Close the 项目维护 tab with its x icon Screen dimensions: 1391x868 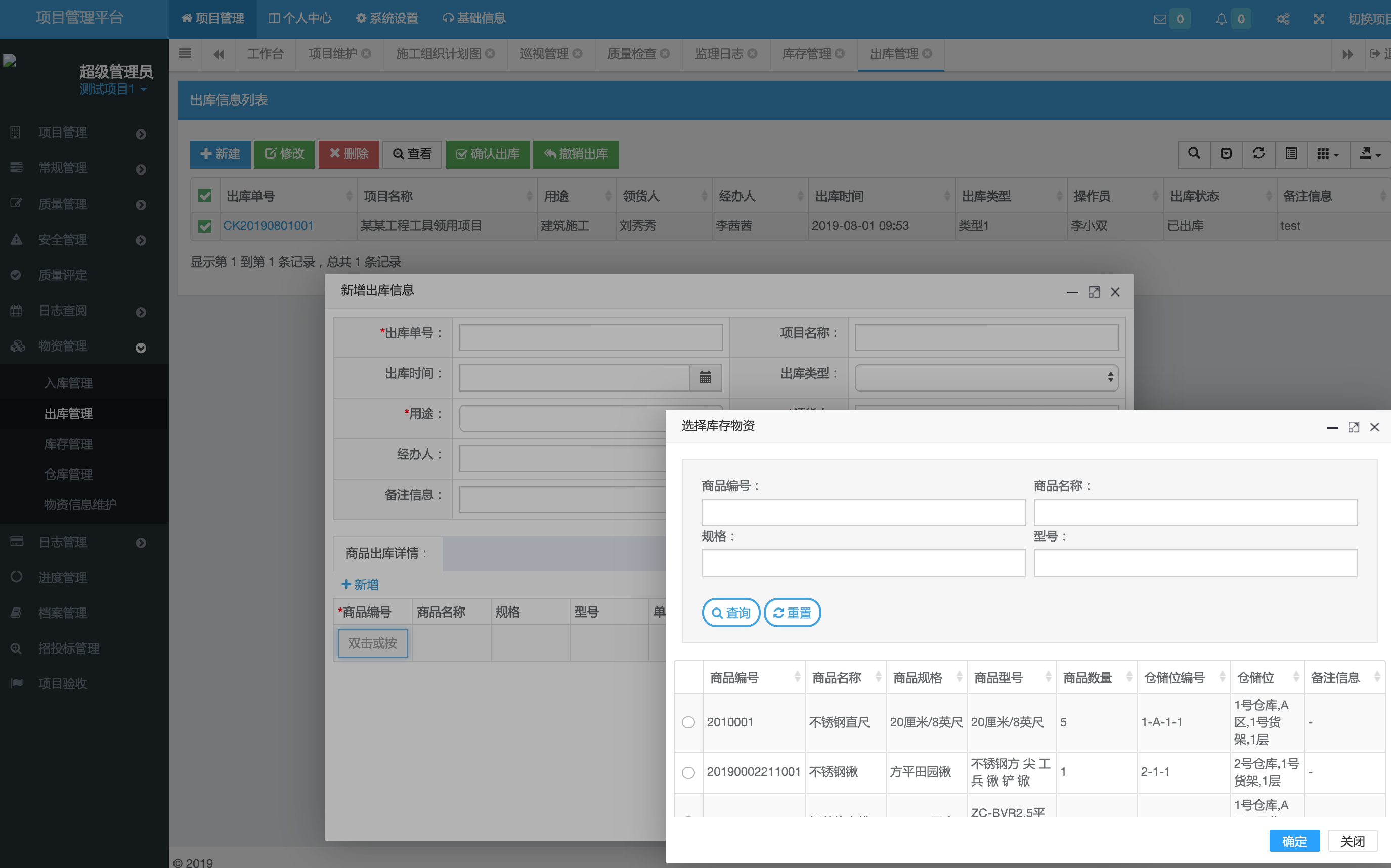point(366,54)
